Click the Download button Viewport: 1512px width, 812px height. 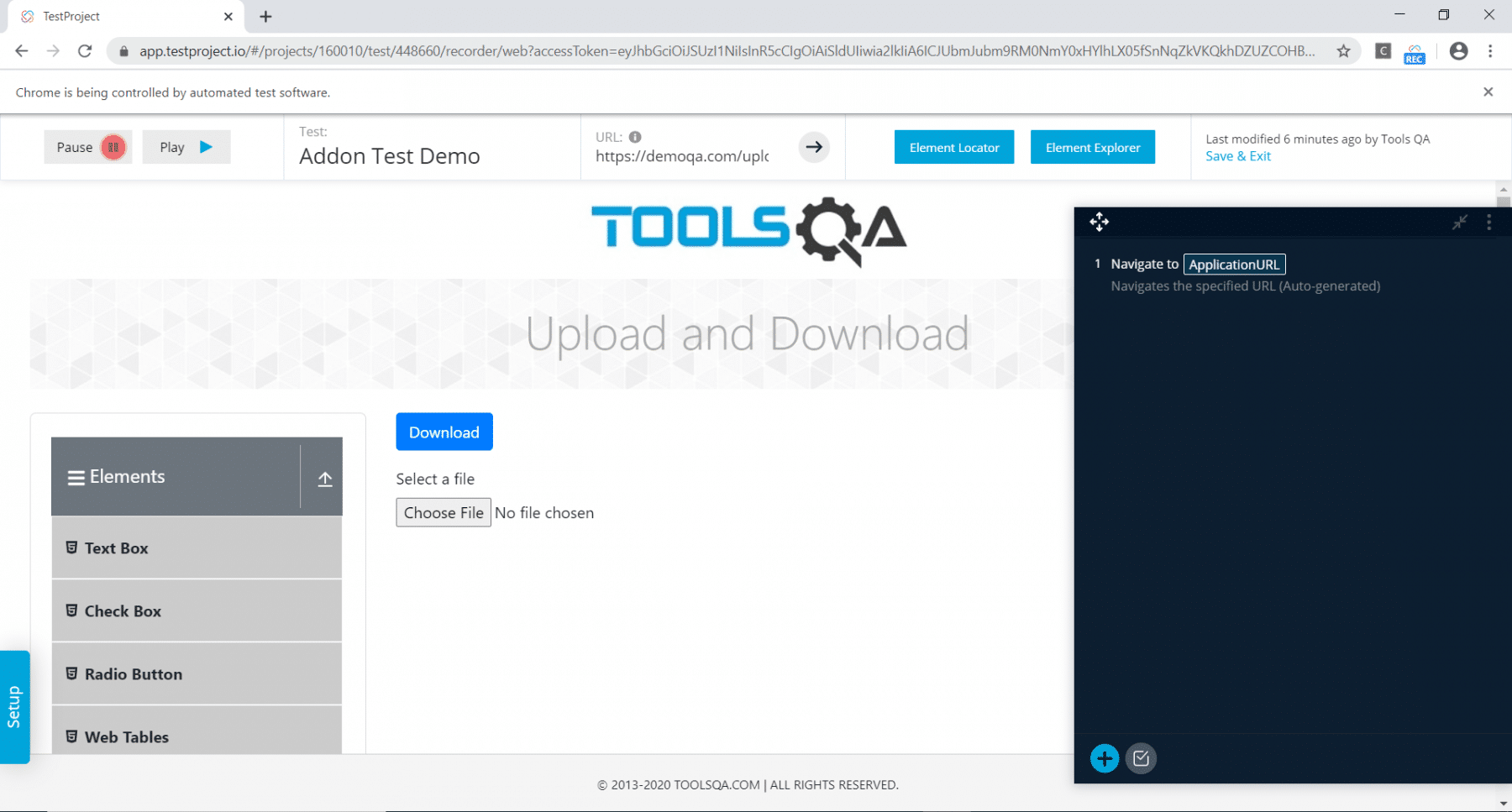point(444,432)
